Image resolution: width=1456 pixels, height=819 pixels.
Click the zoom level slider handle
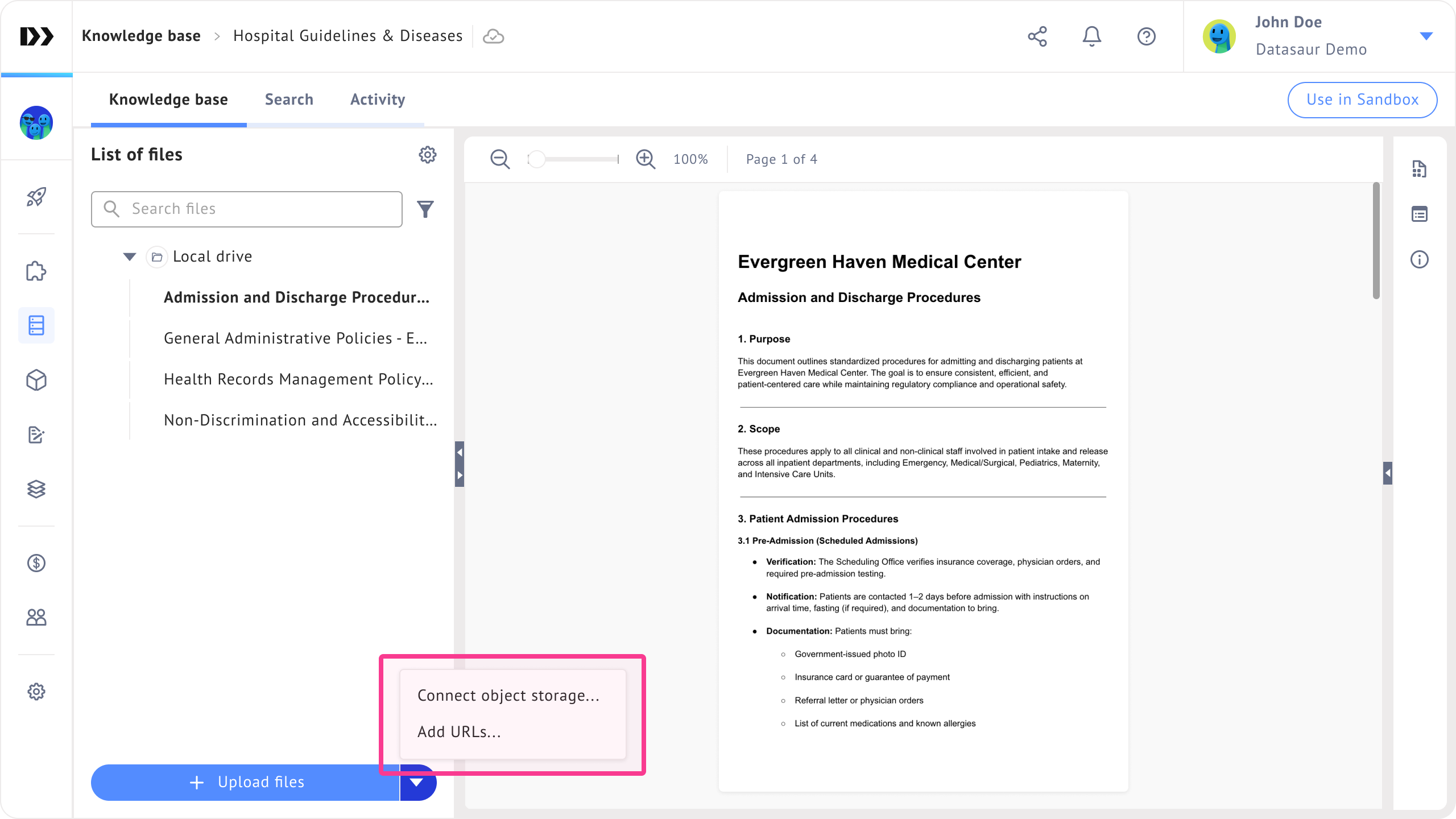[x=536, y=159]
